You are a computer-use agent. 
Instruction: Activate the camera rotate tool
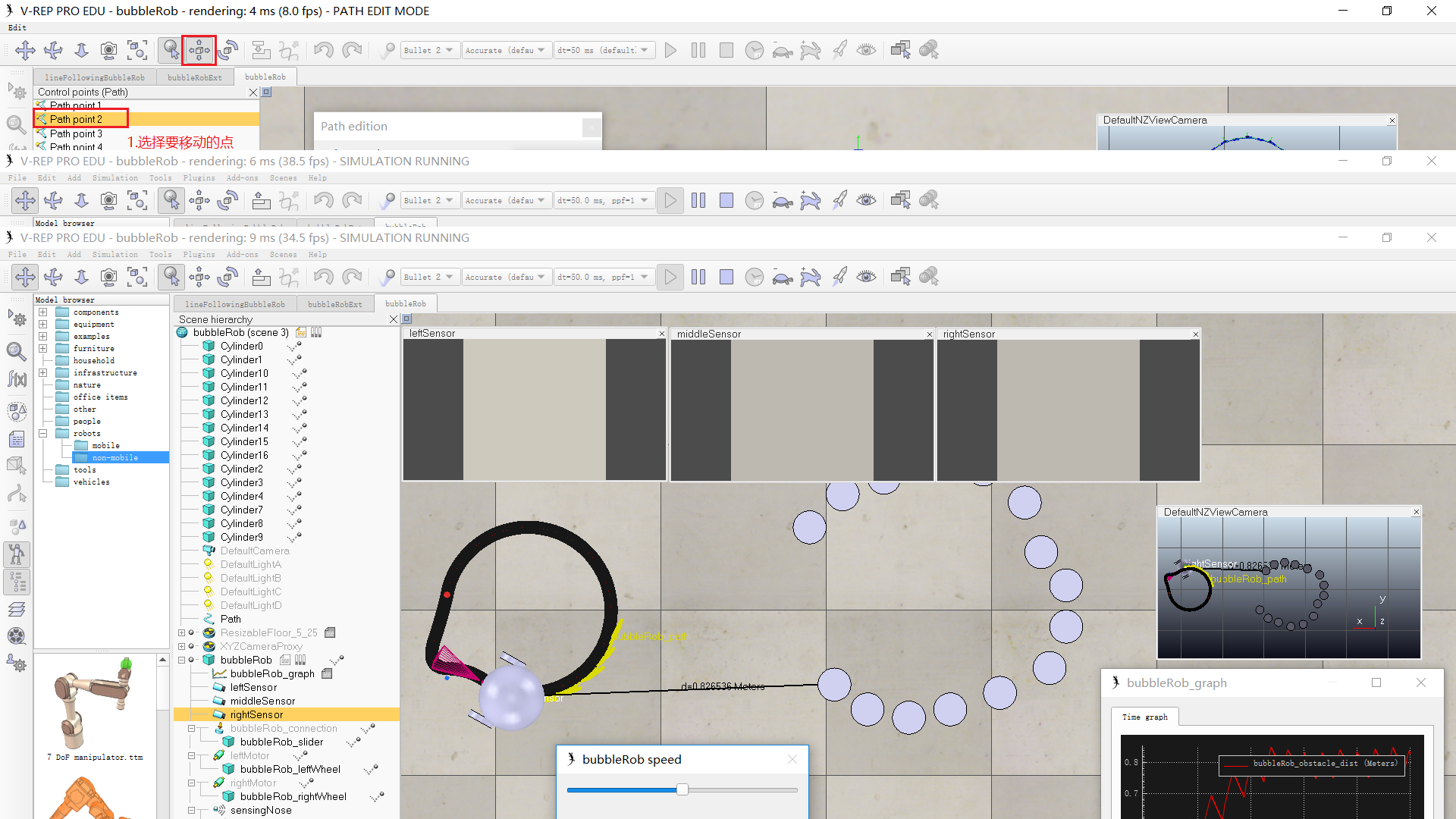click(x=53, y=277)
